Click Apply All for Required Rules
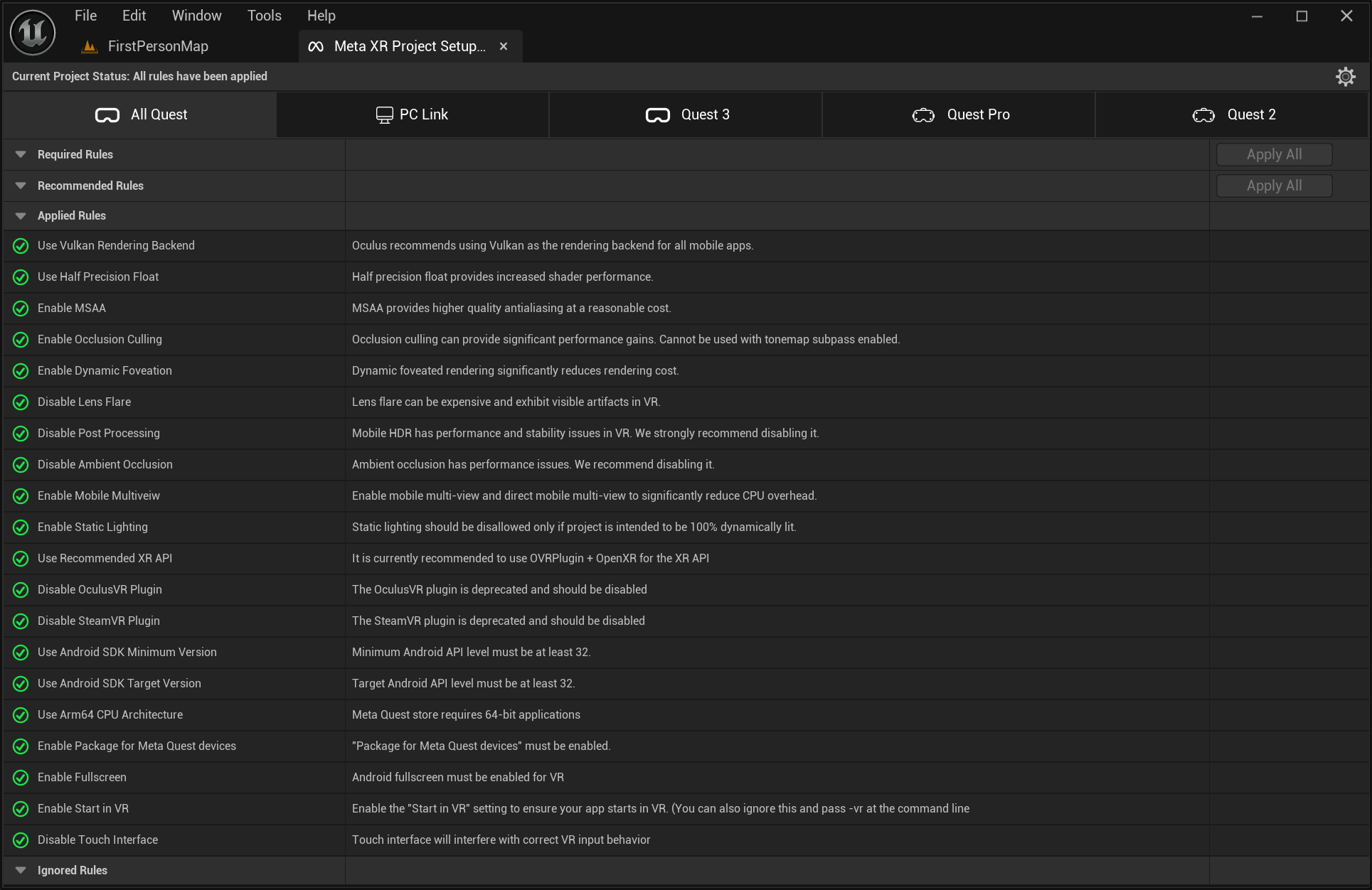 [1273, 154]
